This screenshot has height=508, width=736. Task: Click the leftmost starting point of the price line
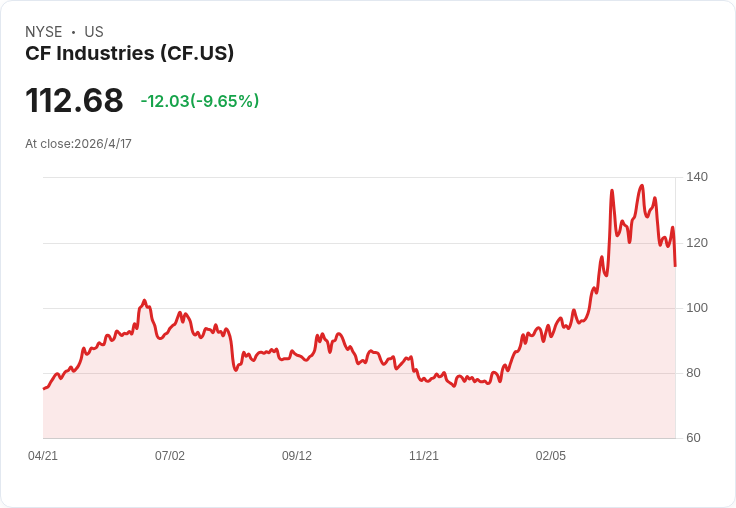[x=44, y=388]
